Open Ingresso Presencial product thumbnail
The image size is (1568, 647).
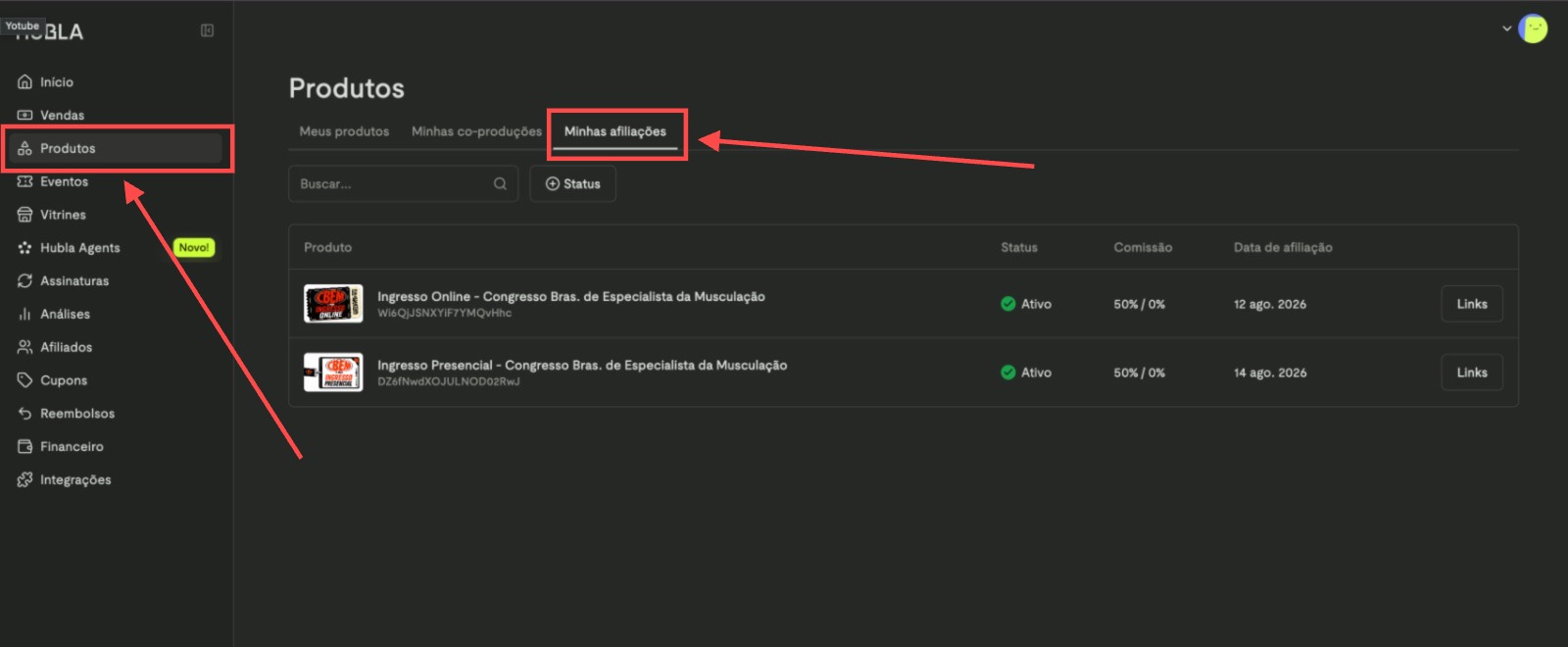coord(333,373)
